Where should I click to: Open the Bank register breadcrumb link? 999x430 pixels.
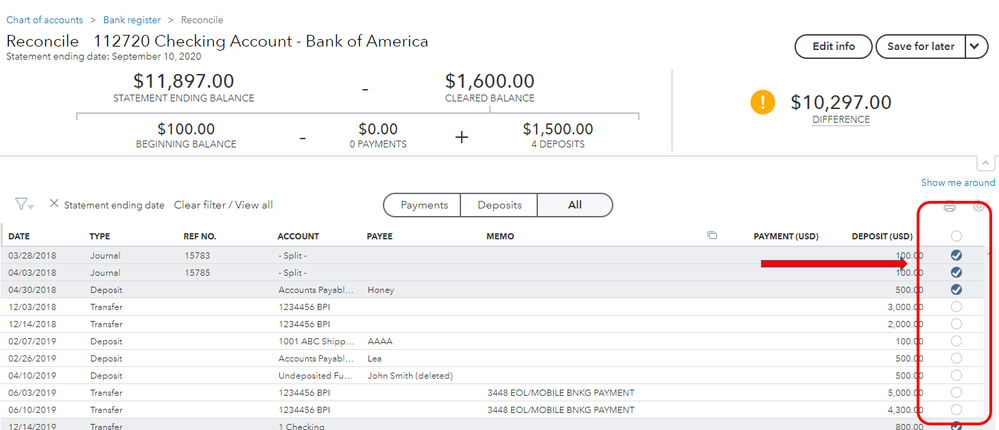(132, 20)
